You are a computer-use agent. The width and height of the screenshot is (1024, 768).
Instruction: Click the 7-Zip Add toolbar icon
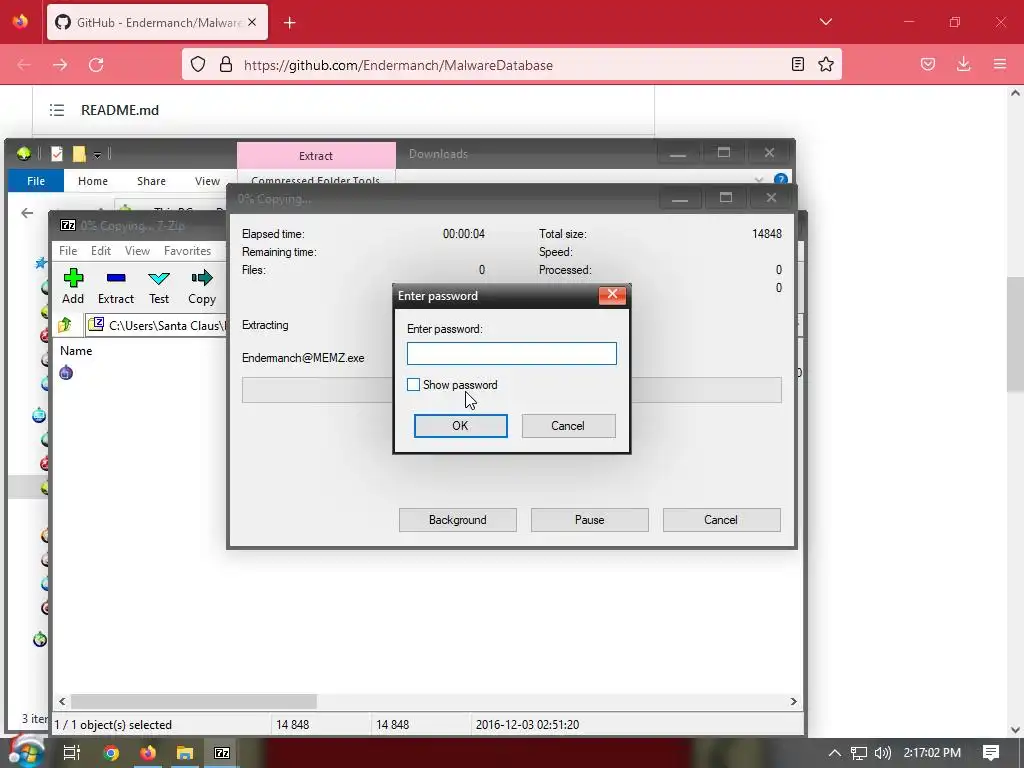click(x=73, y=286)
